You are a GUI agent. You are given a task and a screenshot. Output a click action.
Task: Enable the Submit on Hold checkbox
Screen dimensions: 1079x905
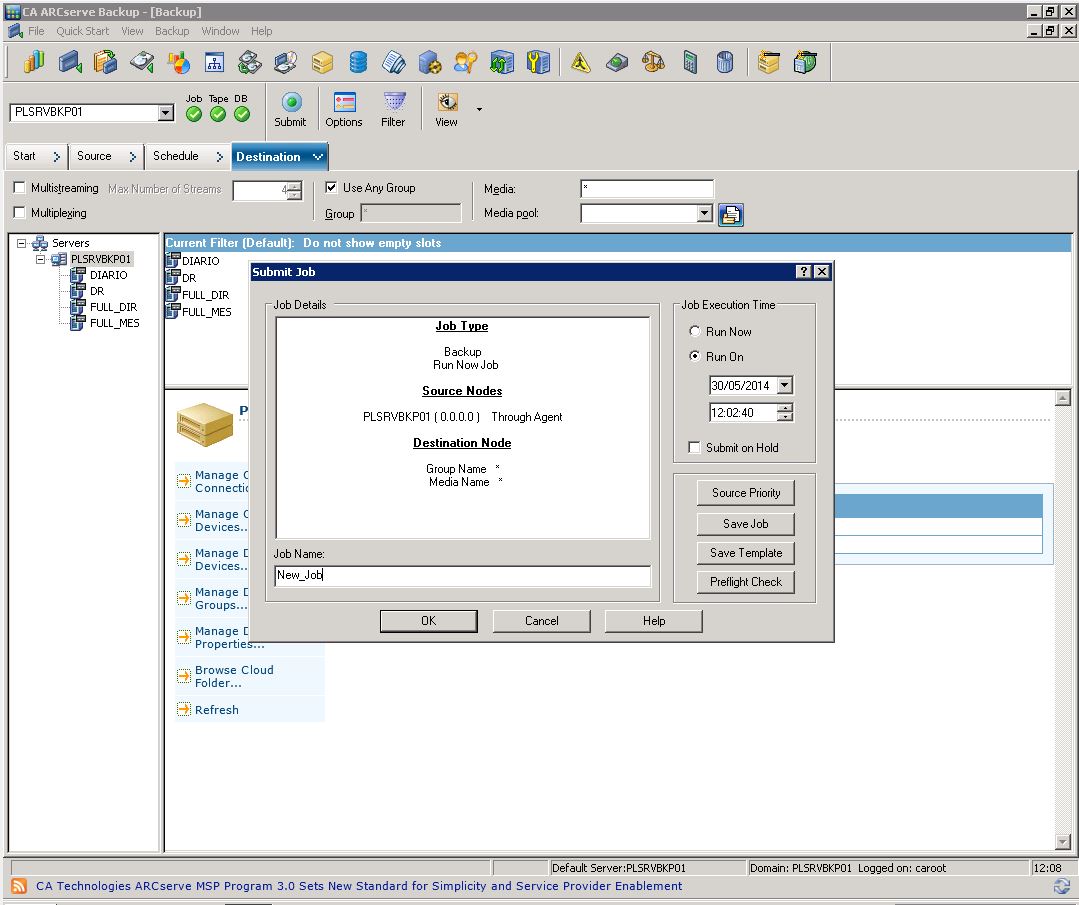[x=695, y=448]
